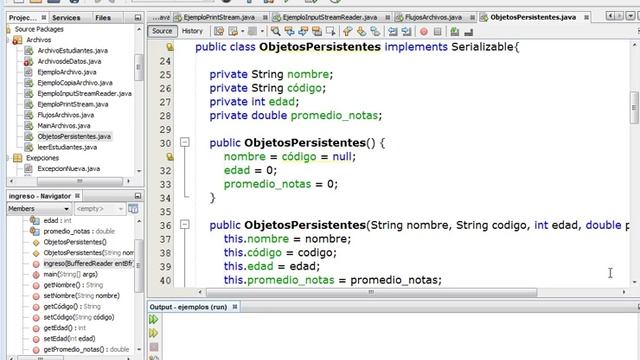Close the Navigator panel tab
Screen dimensions: 640x360
coord(77,196)
